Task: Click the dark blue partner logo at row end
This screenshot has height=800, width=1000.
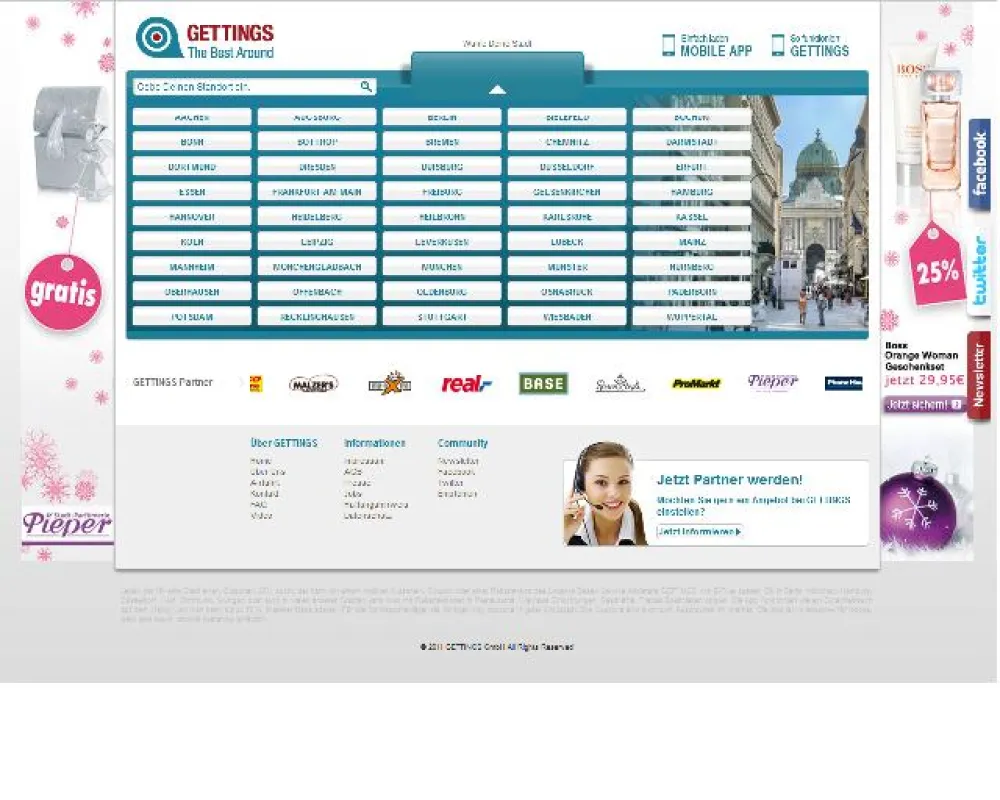Action: [844, 383]
